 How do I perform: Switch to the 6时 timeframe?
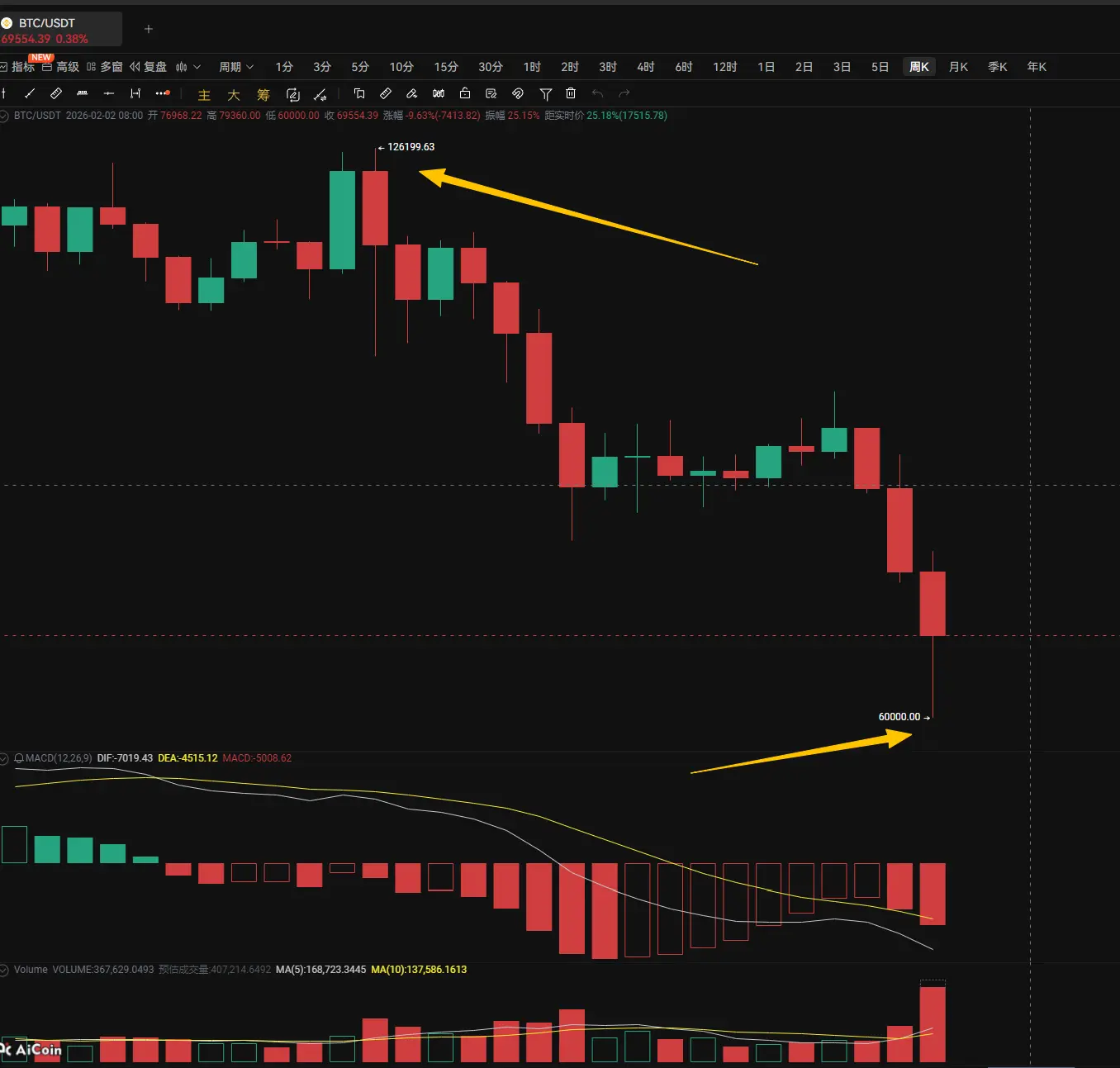(x=684, y=67)
